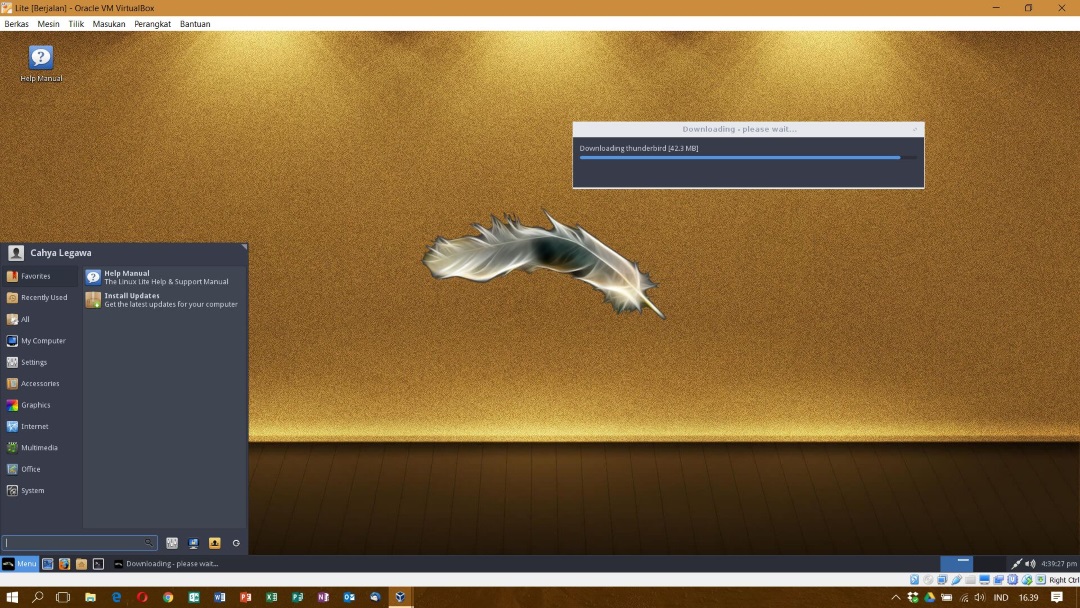Click the Linux panel volume speaker icon

click(1031, 564)
